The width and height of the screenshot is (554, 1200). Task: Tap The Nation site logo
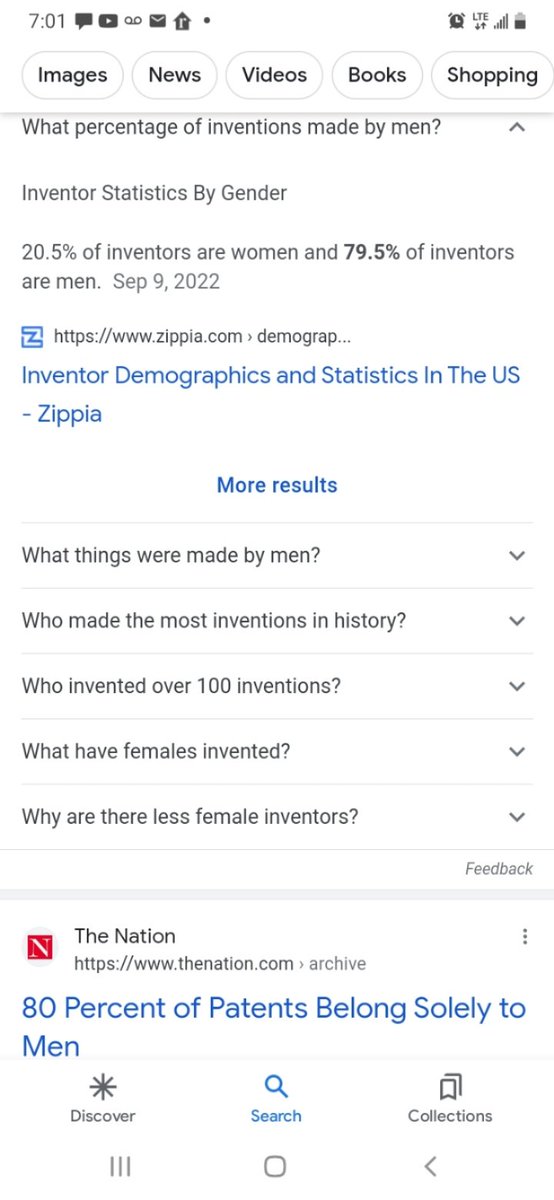pos(41,949)
